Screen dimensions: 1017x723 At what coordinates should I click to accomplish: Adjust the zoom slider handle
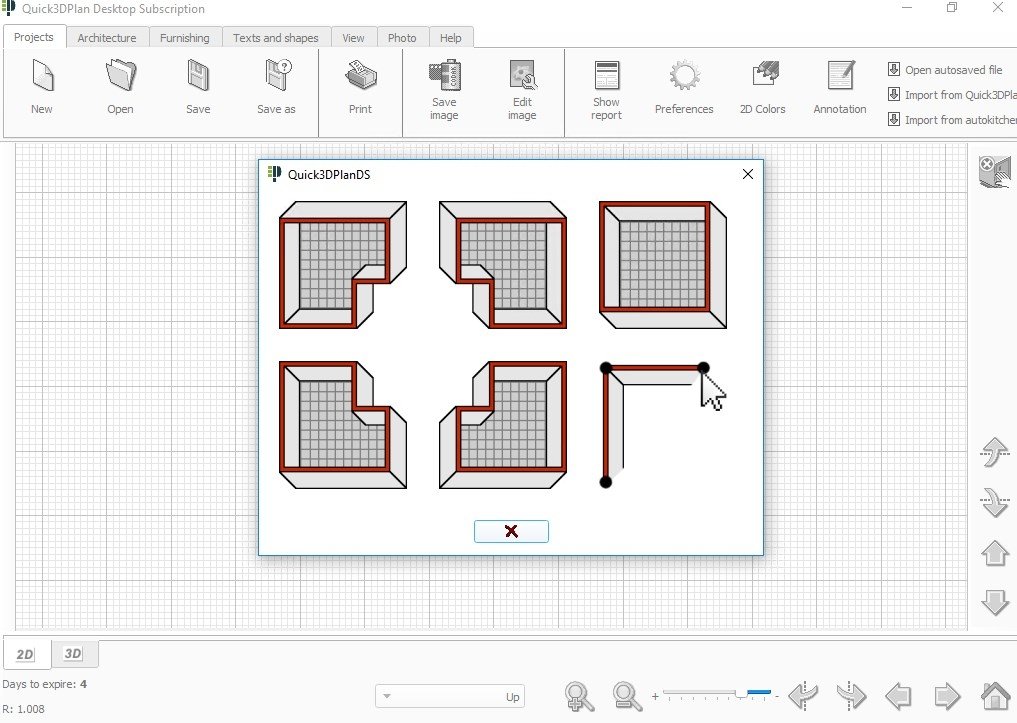pyautogui.click(x=740, y=694)
